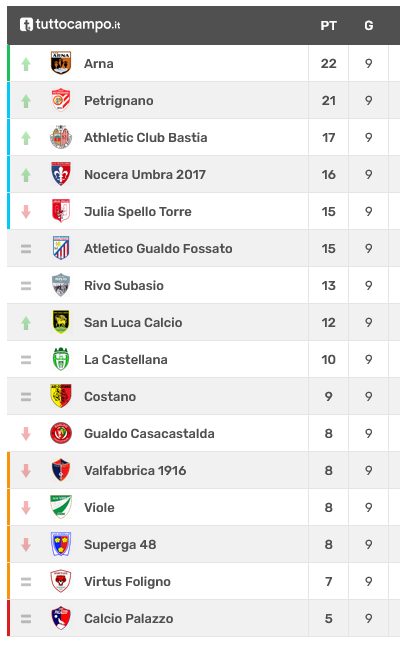The height and width of the screenshot is (649, 400).
Task: Open the Valfabbrica 1916 team link
Action: point(135,470)
